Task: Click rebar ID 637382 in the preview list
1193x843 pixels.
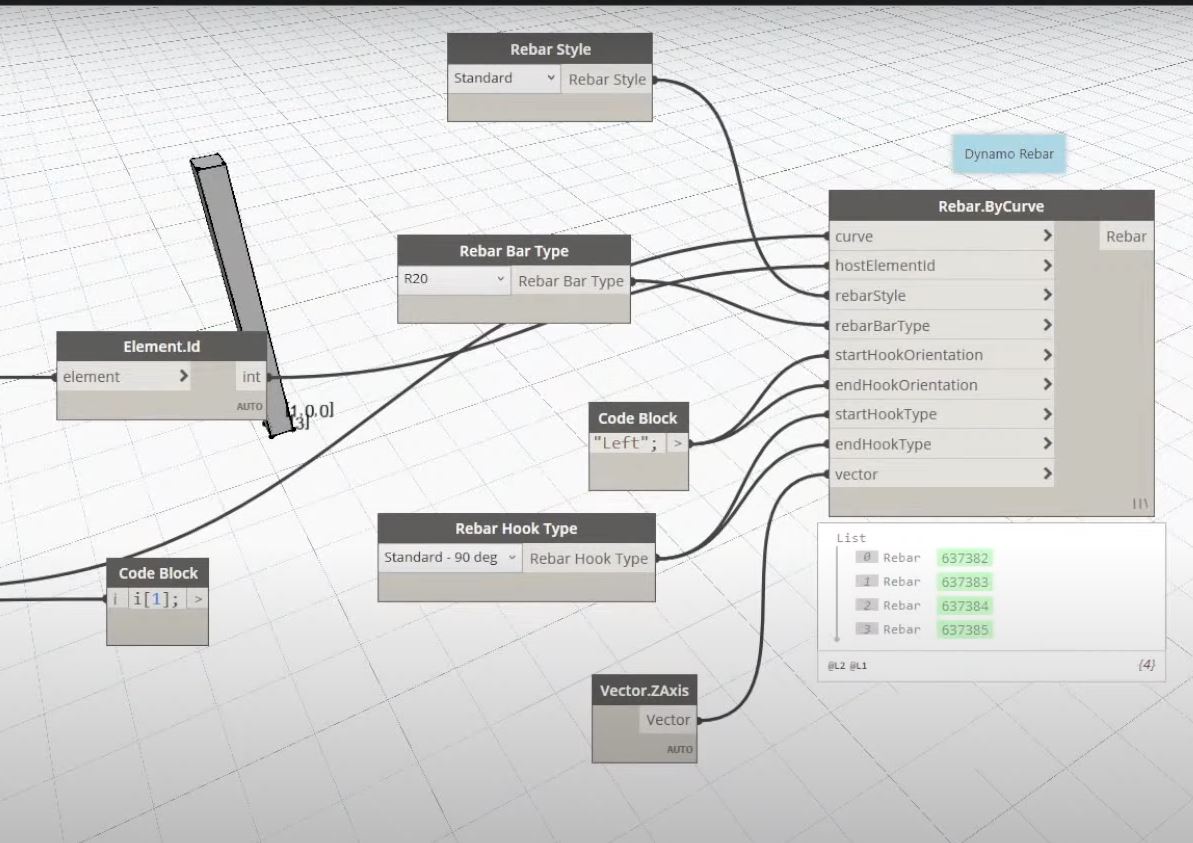Action: (x=965, y=558)
